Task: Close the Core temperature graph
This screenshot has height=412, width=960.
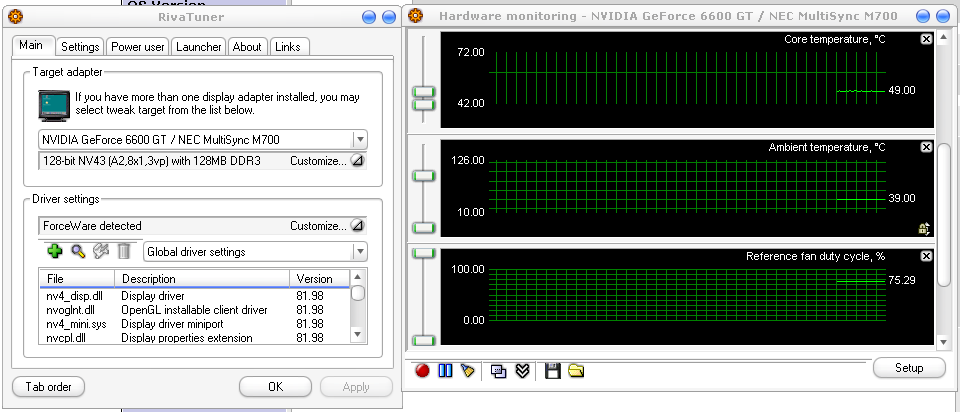Action: (926, 39)
